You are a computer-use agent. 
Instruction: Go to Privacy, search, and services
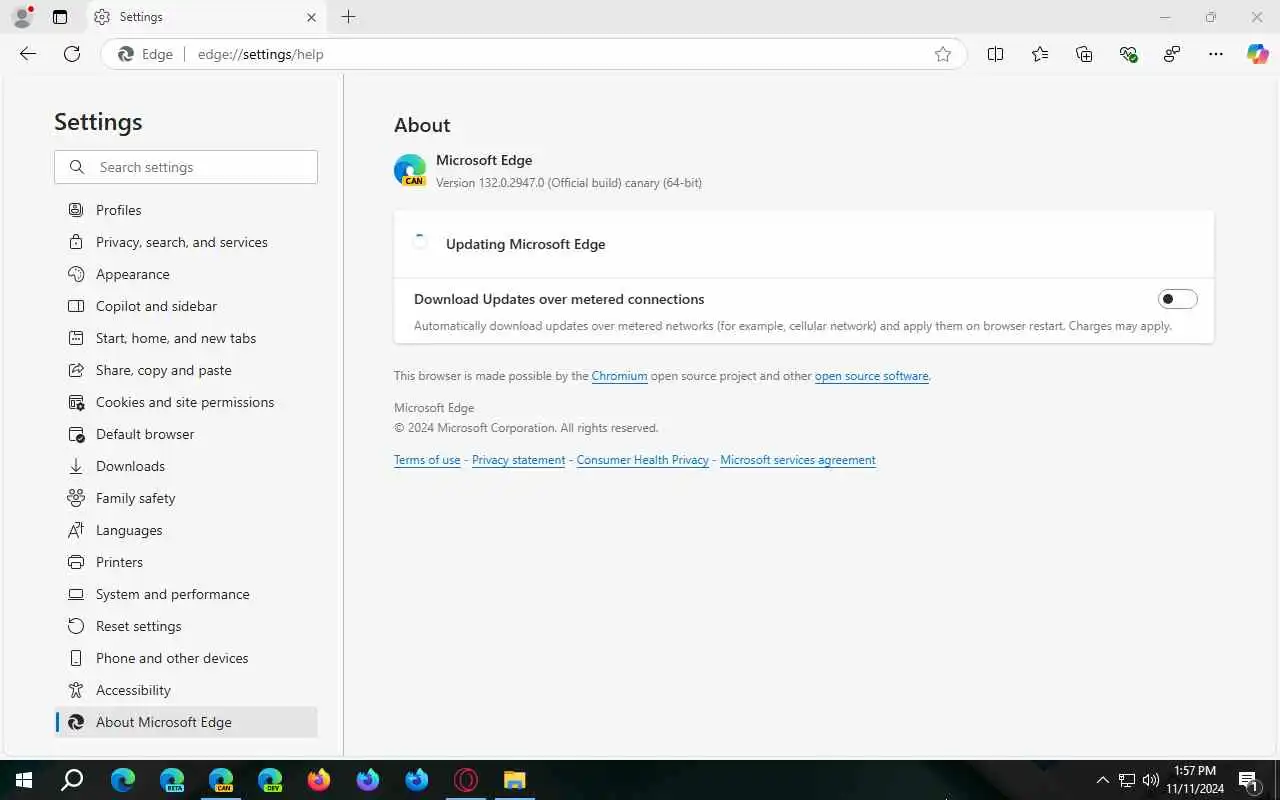[186, 242]
